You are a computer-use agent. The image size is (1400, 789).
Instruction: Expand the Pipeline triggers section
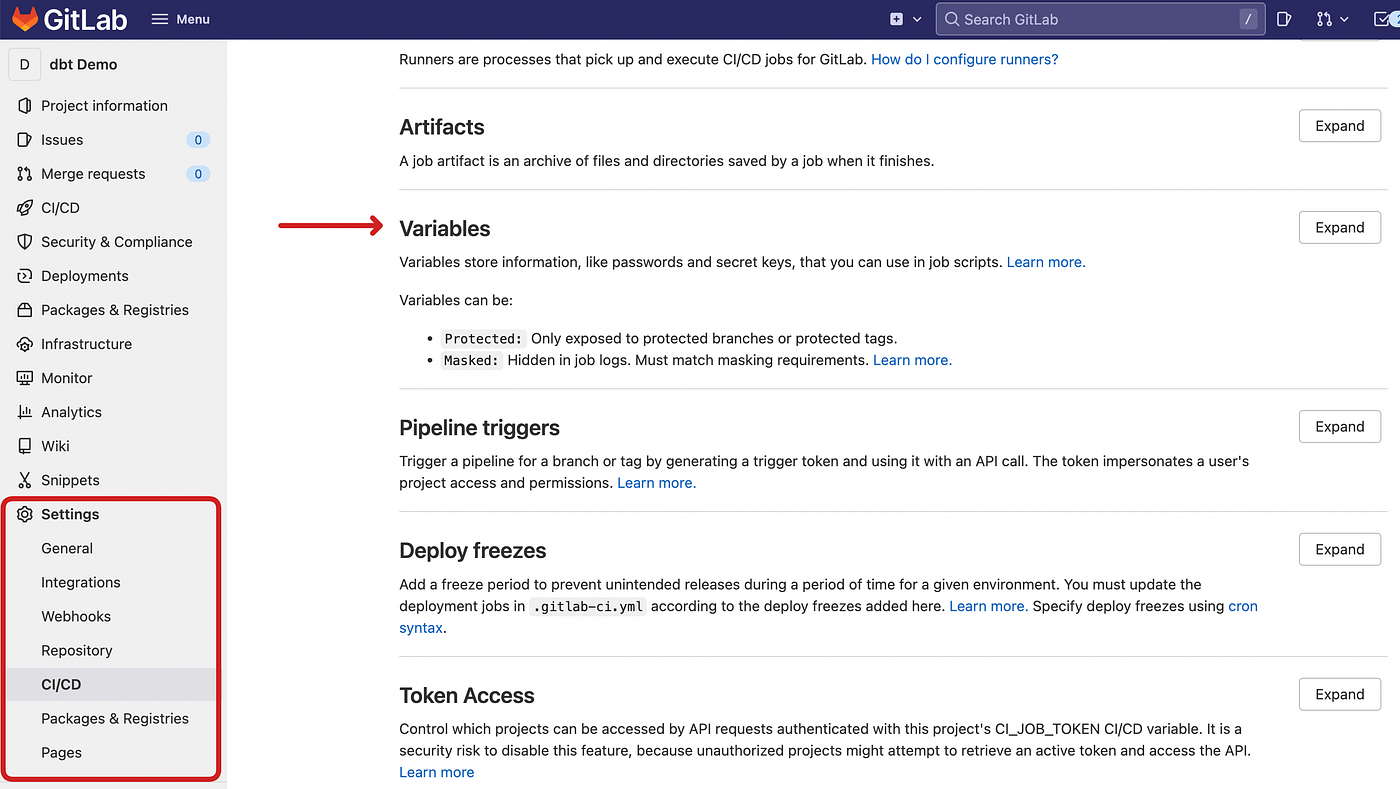click(1339, 426)
